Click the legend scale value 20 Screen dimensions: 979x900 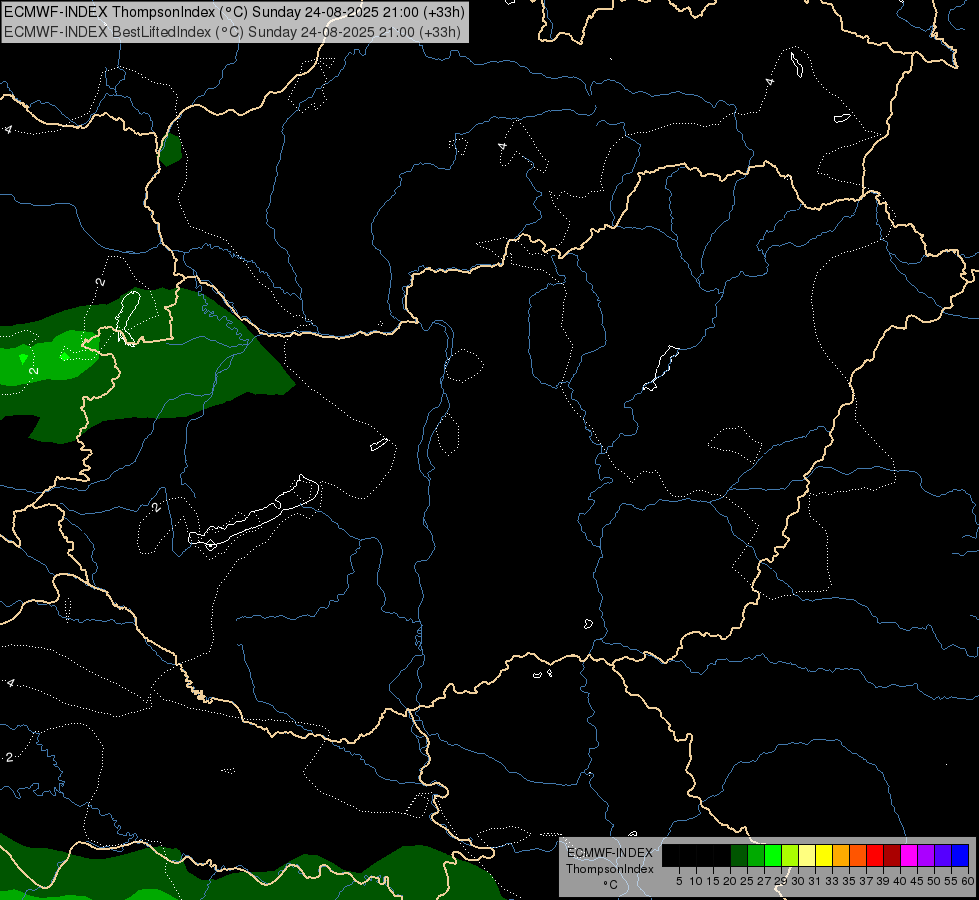731,881
